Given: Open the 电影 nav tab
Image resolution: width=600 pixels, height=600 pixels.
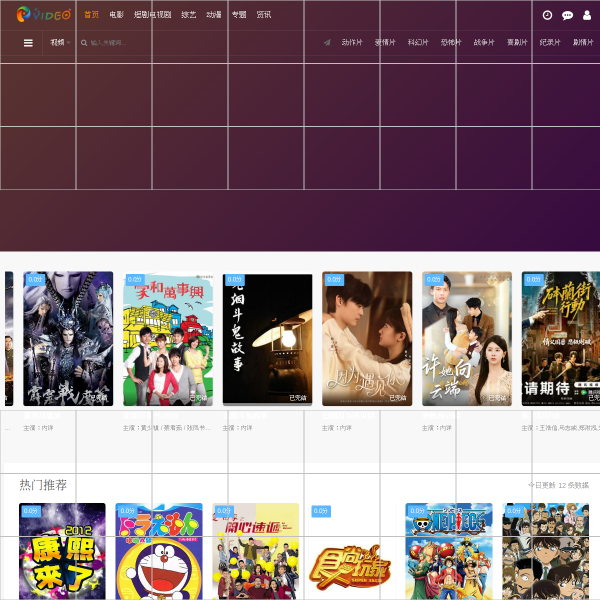Looking at the screenshot, I should [116, 15].
